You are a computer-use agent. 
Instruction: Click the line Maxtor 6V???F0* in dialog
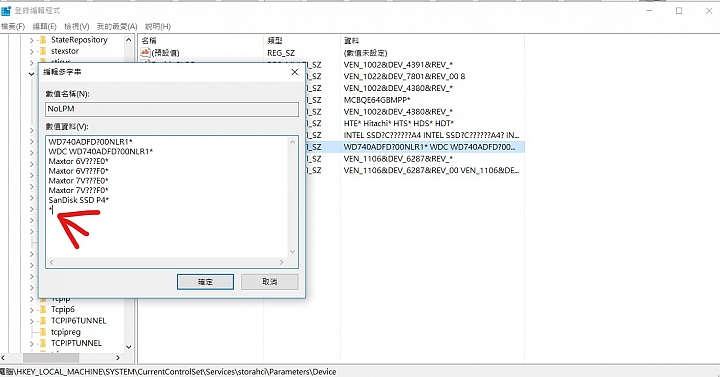[79, 171]
